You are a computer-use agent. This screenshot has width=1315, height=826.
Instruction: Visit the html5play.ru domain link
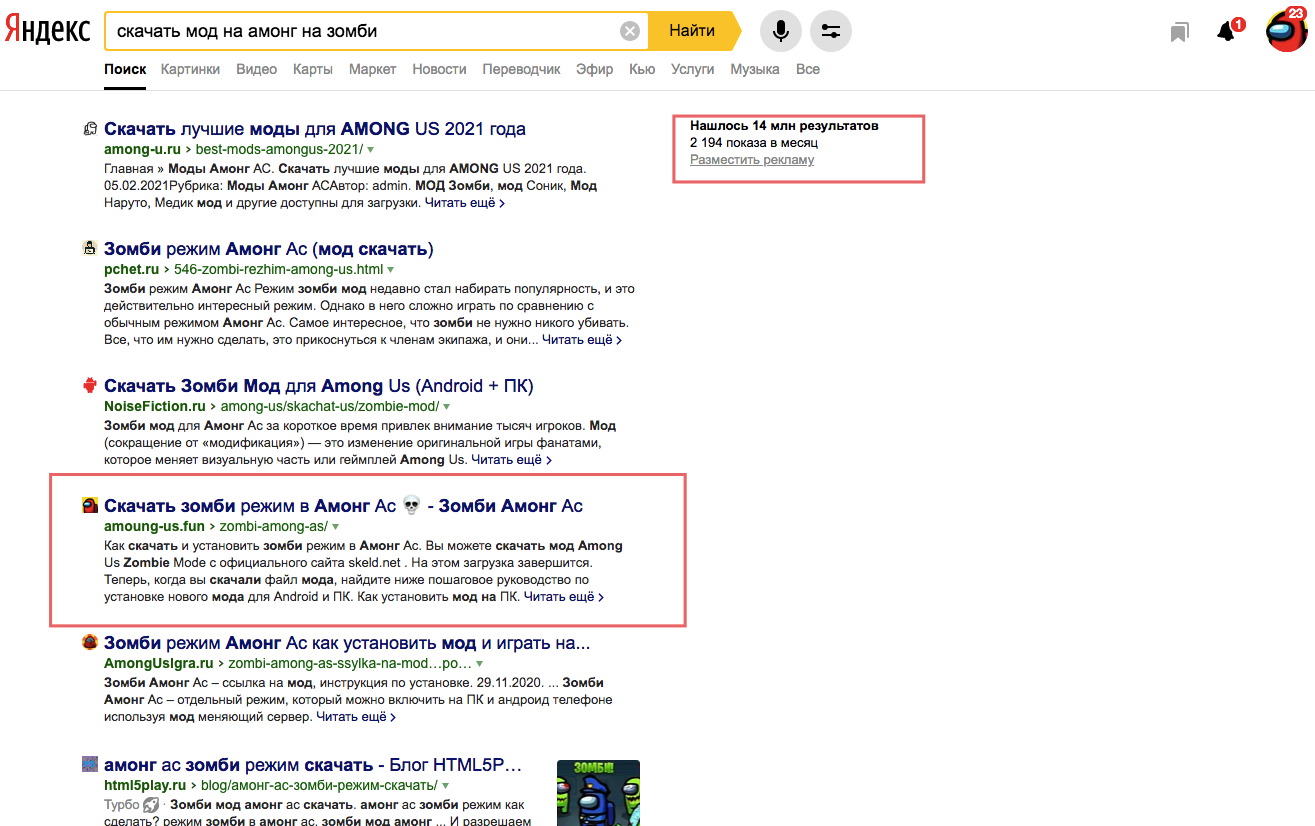pyautogui.click(x=145, y=785)
